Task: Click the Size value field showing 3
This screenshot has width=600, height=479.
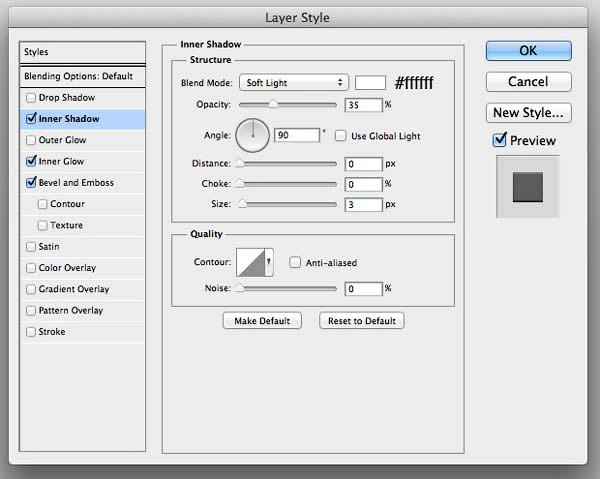Action: [364, 205]
